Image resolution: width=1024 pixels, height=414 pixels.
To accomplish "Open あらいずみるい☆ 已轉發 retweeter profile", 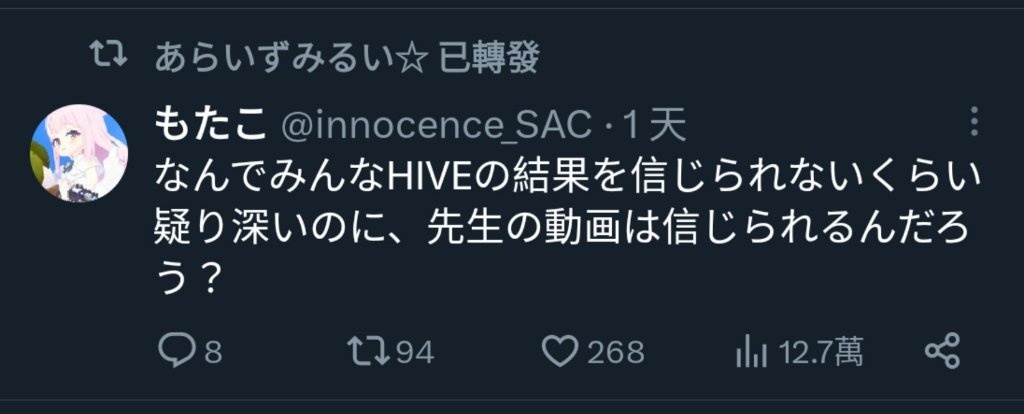I will pyautogui.click(x=346, y=59).
